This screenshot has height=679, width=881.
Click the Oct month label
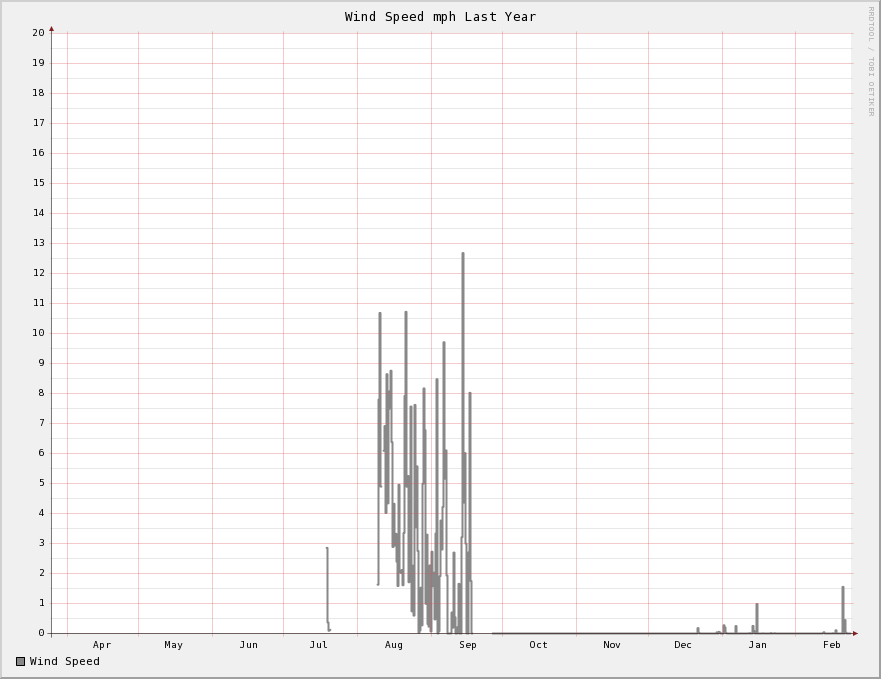tap(539, 645)
